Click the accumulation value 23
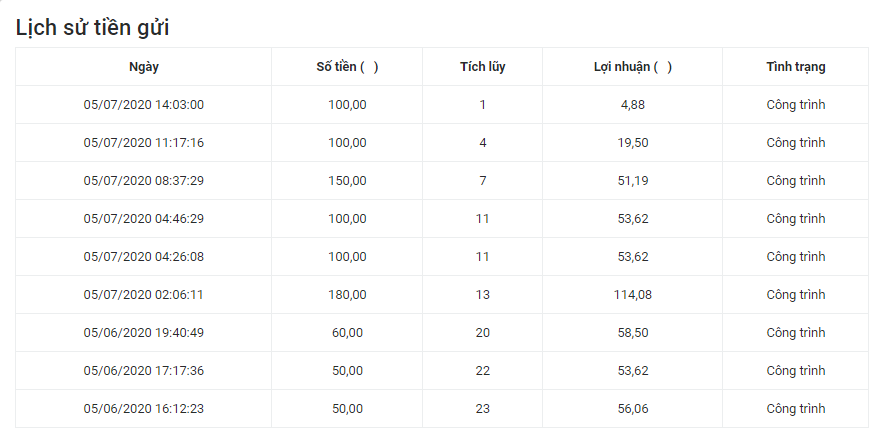The width and height of the screenshot is (872, 428). 482,409
